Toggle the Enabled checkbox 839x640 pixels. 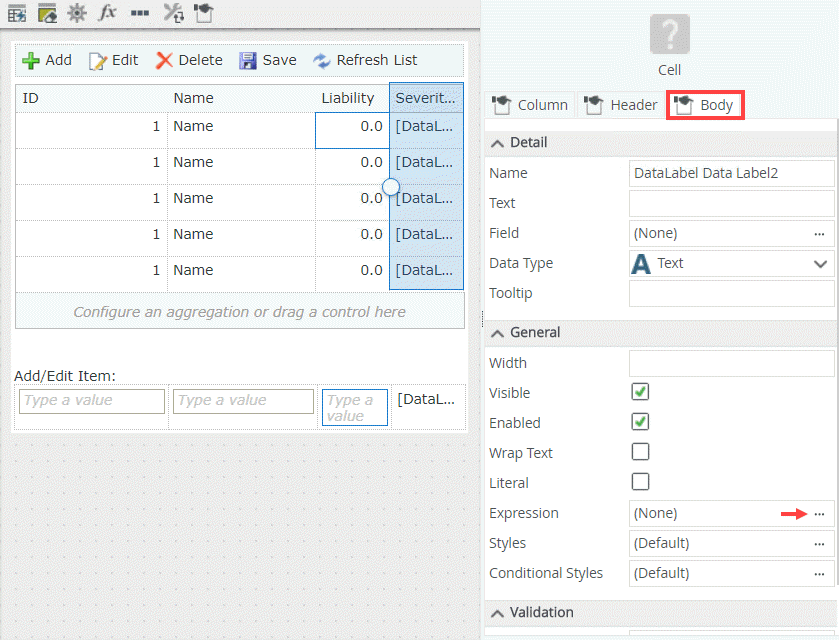point(640,422)
